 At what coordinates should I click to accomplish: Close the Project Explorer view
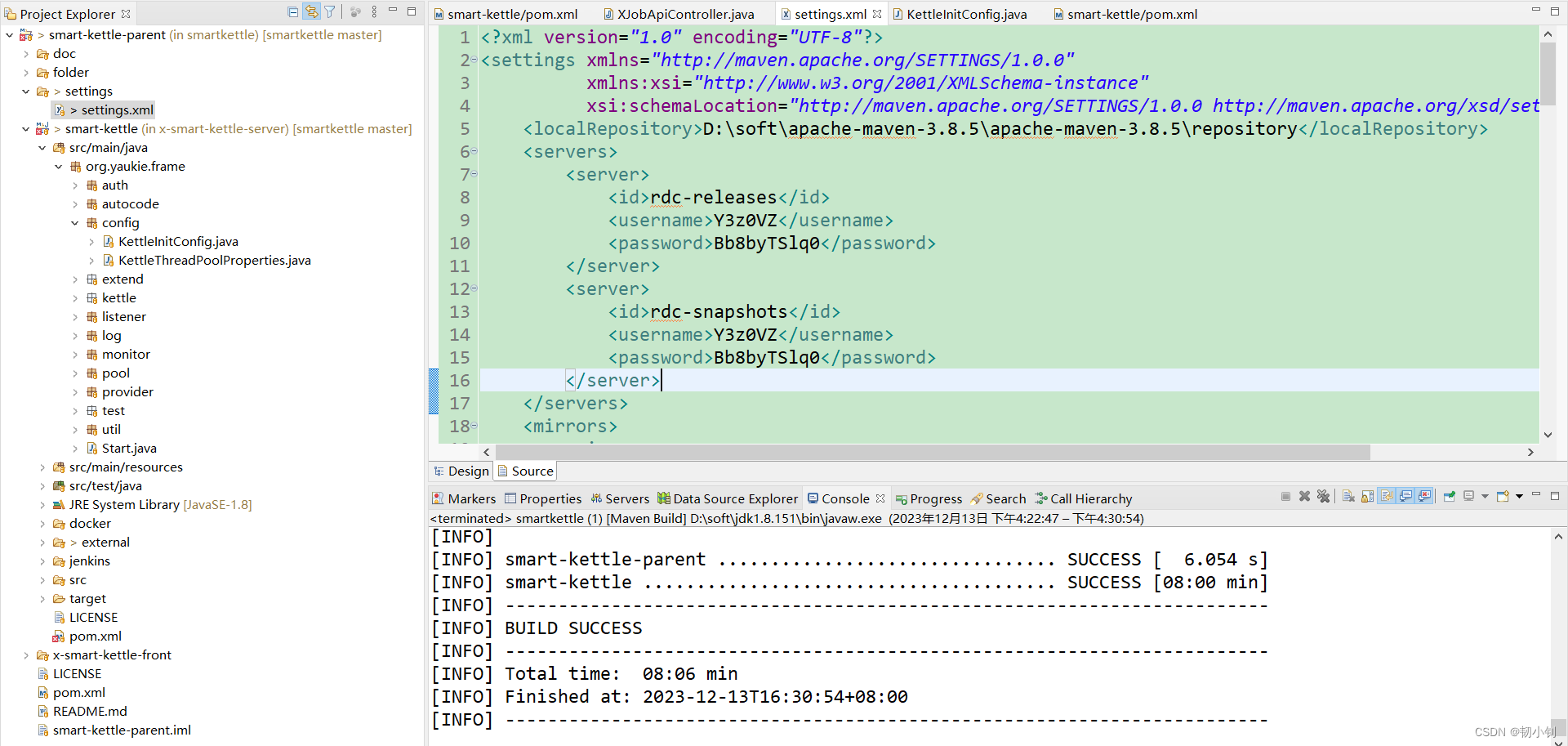pos(126,14)
